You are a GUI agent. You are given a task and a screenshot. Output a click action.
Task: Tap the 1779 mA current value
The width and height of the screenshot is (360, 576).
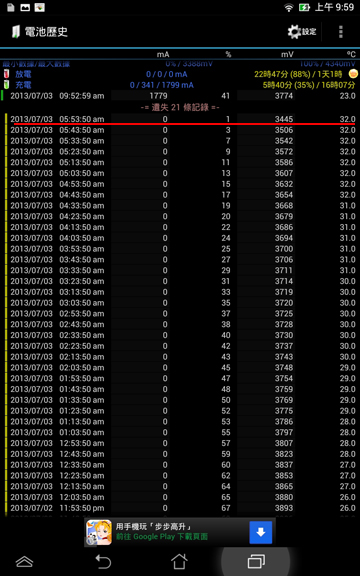coord(159,96)
